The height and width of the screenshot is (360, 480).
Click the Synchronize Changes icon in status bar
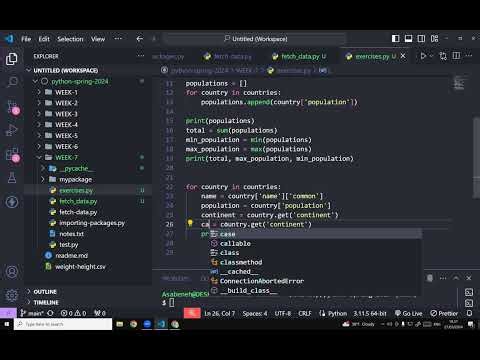[50, 313]
